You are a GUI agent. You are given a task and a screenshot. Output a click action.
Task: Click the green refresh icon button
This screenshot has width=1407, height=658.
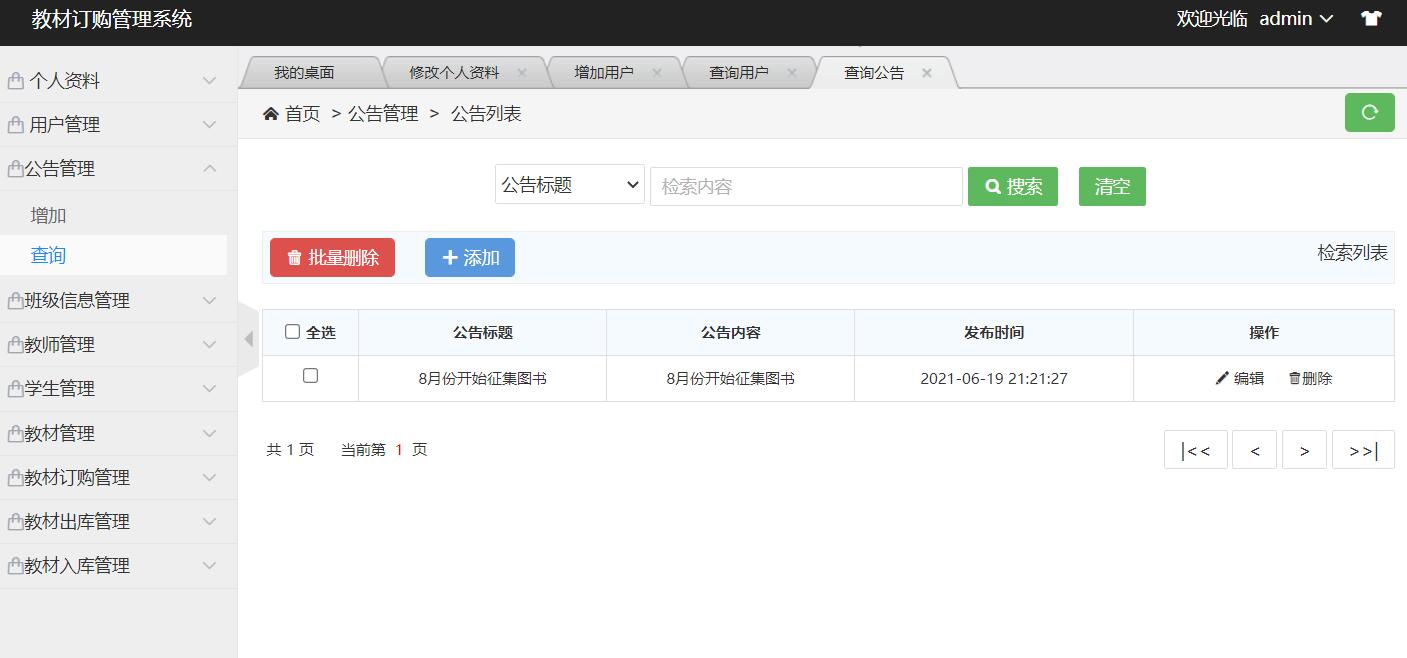point(1369,112)
